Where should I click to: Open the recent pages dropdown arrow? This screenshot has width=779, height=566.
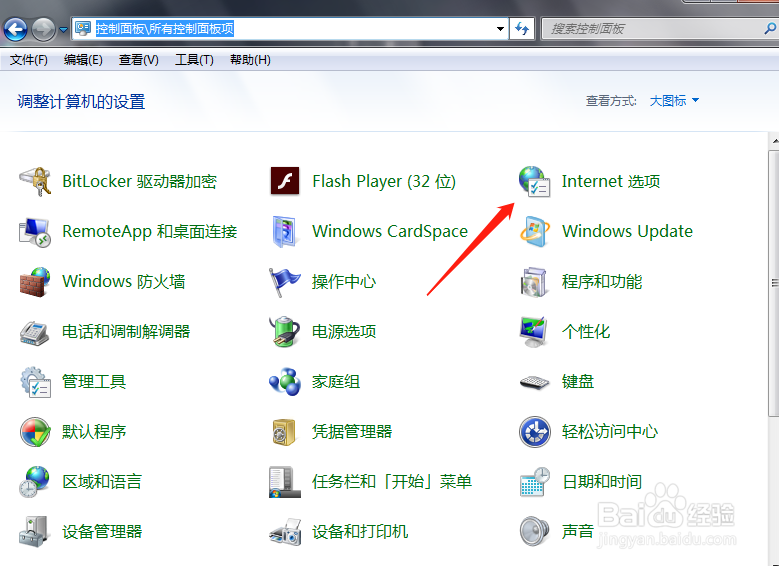coord(63,29)
